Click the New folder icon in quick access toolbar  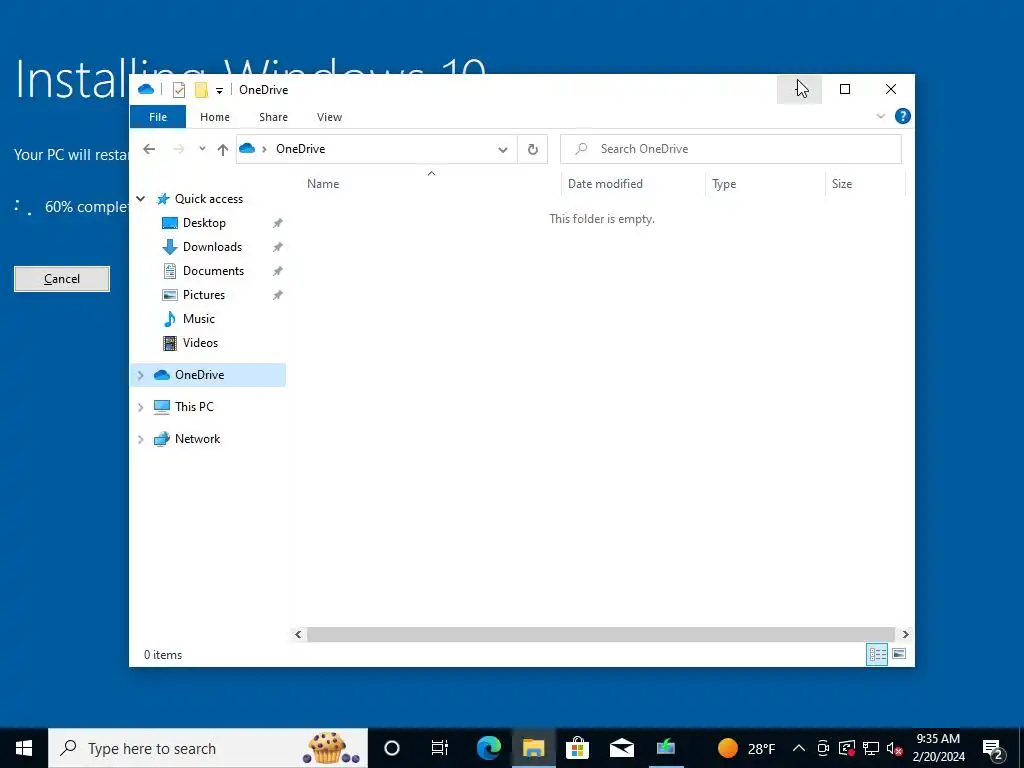click(201, 89)
